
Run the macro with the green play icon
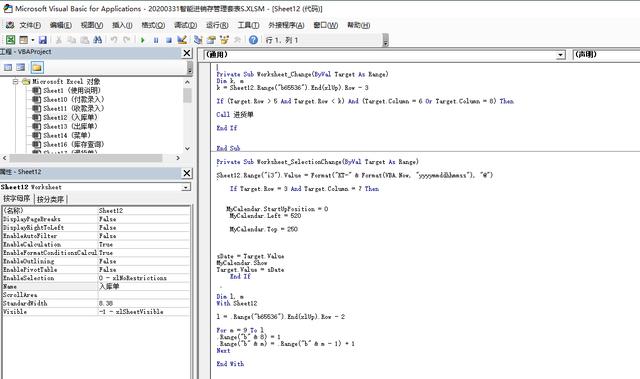click(x=142, y=40)
